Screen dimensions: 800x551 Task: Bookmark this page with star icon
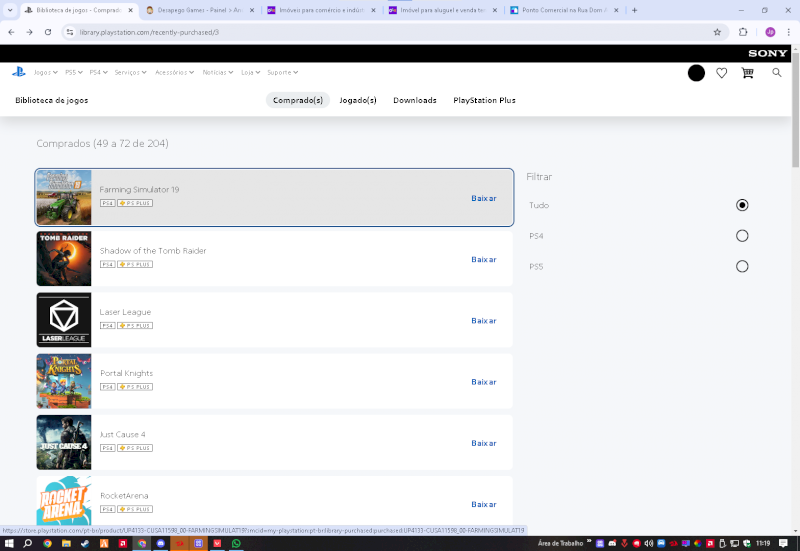[x=717, y=32]
